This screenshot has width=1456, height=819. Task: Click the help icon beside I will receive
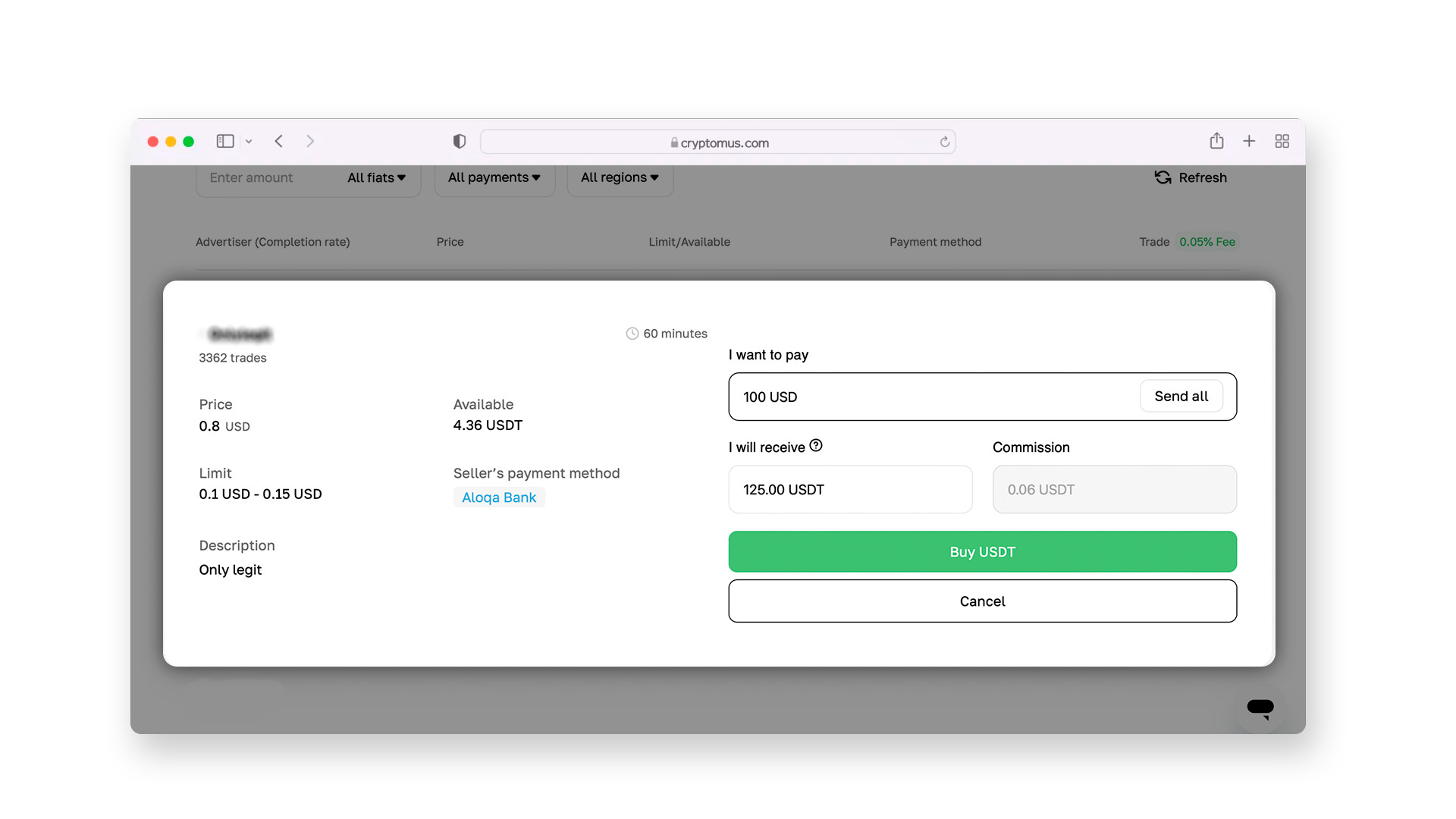click(816, 446)
